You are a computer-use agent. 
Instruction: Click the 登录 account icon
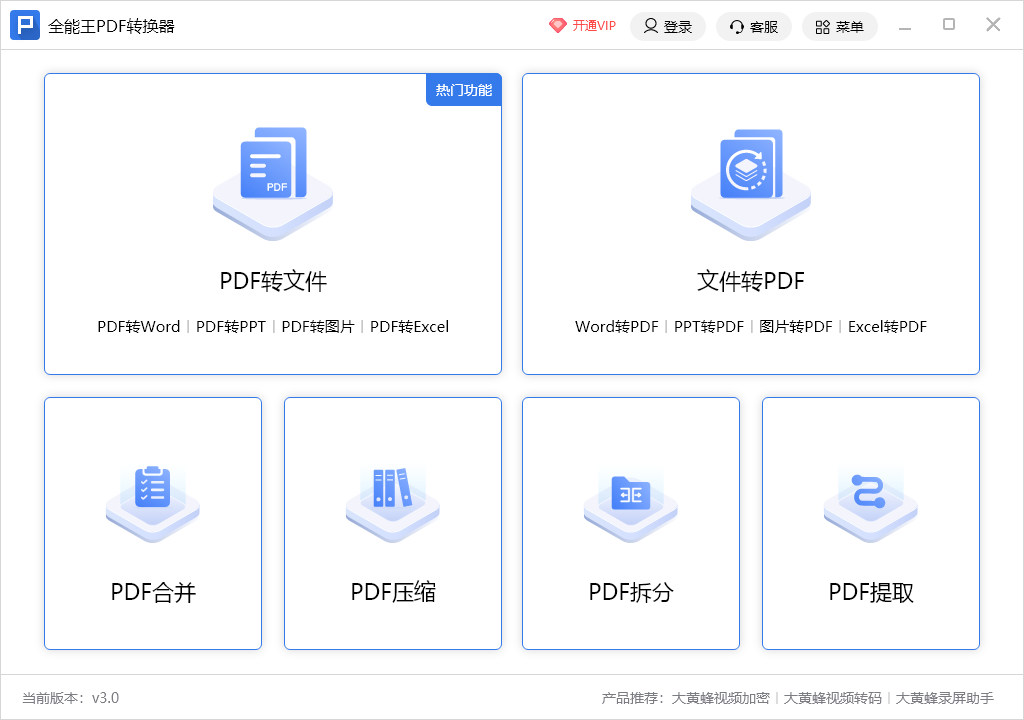(651, 26)
